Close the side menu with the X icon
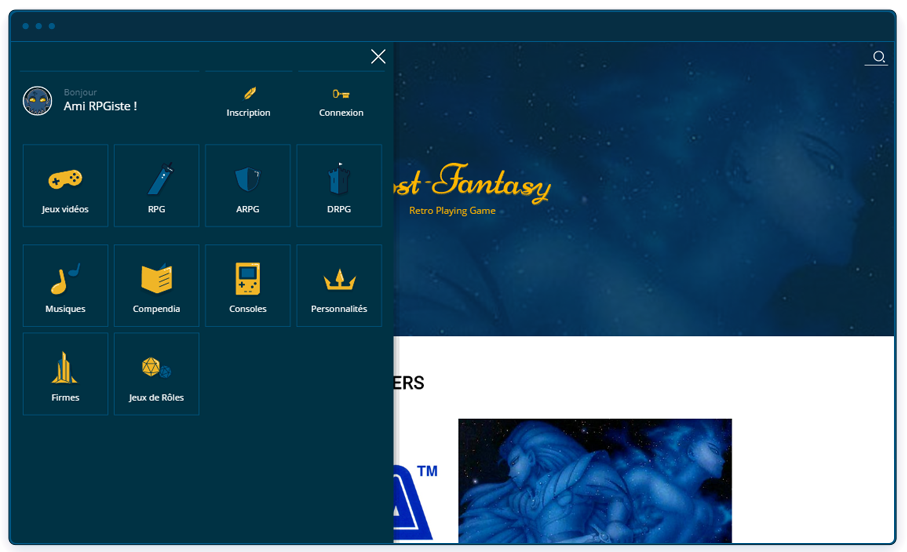907x552 pixels. click(378, 56)
